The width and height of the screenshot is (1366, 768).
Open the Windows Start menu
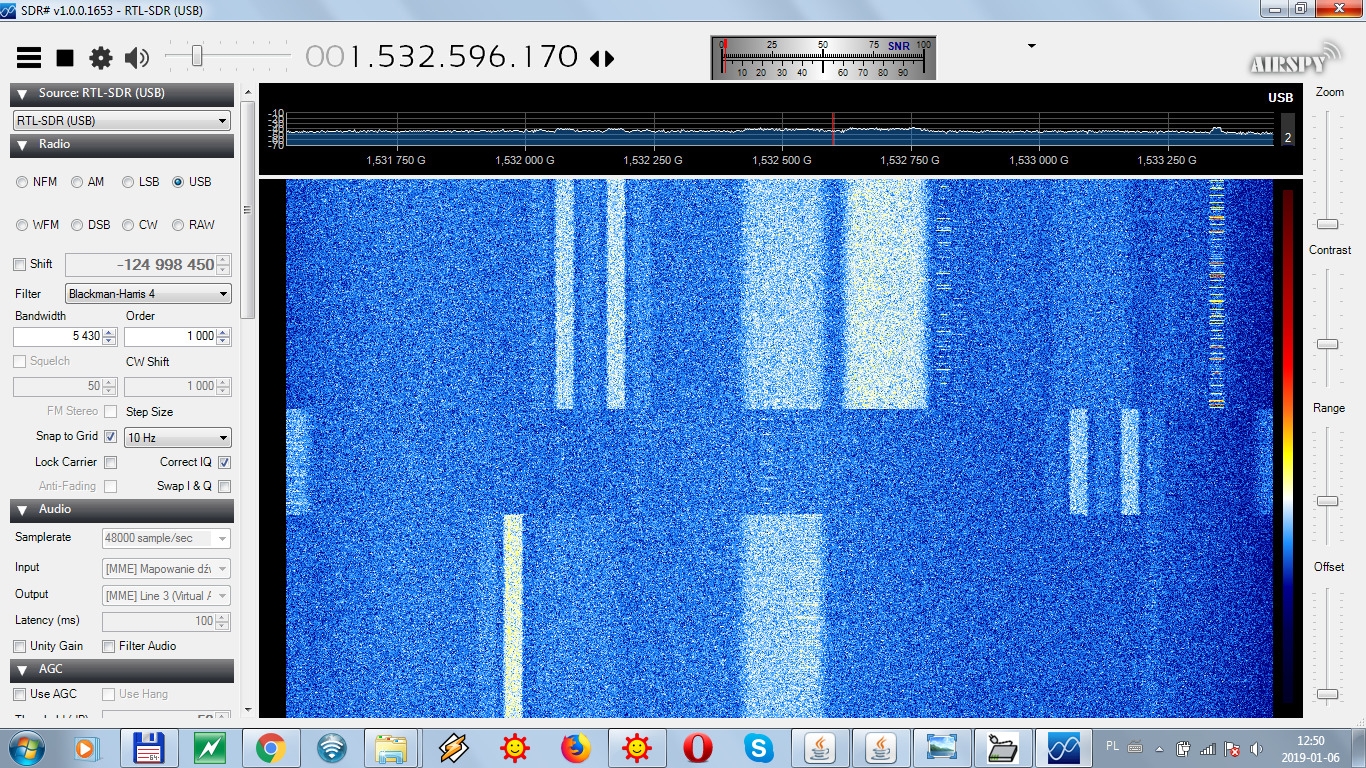coord(26,748)
